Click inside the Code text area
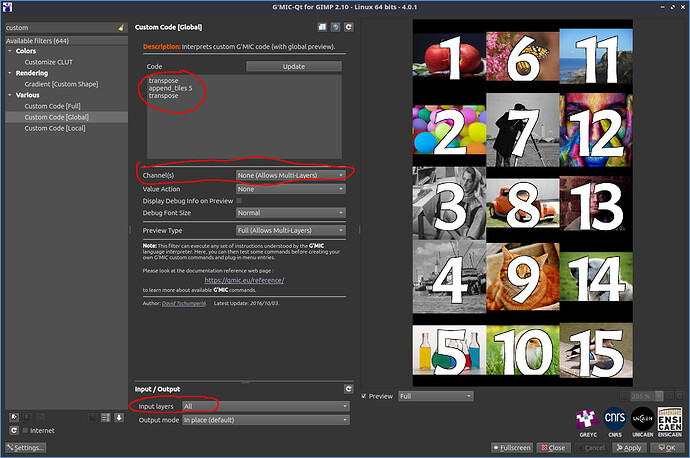The height and width of the screenshot is (458, 690). 244,117
